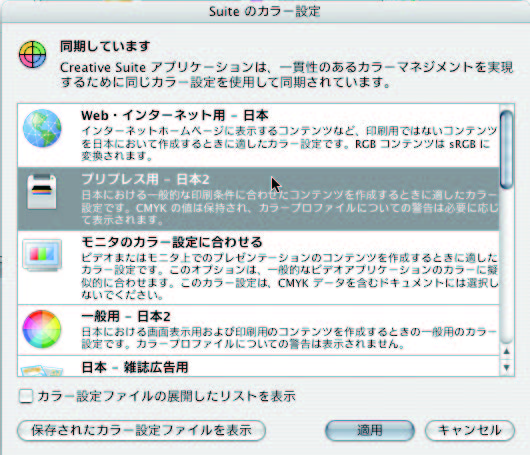The height and width of the screenshot is (455, 530).
Task: Click the color wheel icon for 一般用 - 日本2
Action: pos(42,329)
